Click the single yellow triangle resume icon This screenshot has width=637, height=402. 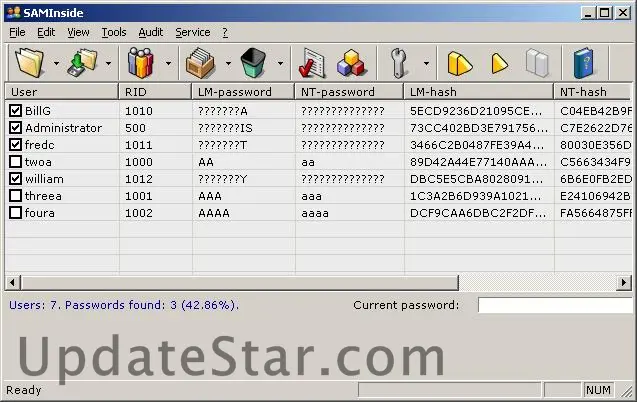click(x=499, y=64)
